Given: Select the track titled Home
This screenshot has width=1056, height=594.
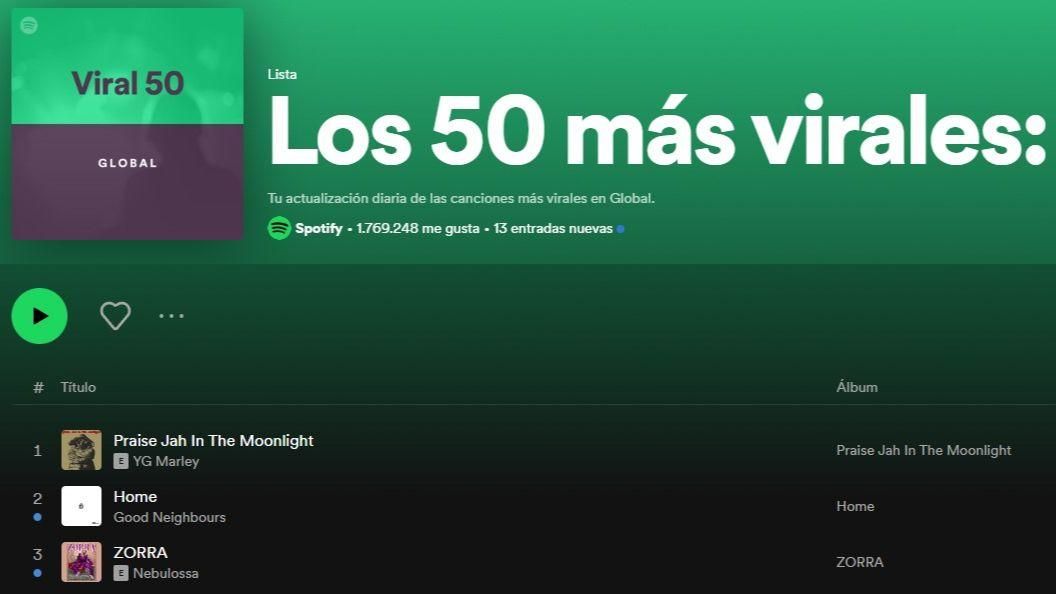Looking at the screenshot, I should pyautogui.click(x=135, y=496).
